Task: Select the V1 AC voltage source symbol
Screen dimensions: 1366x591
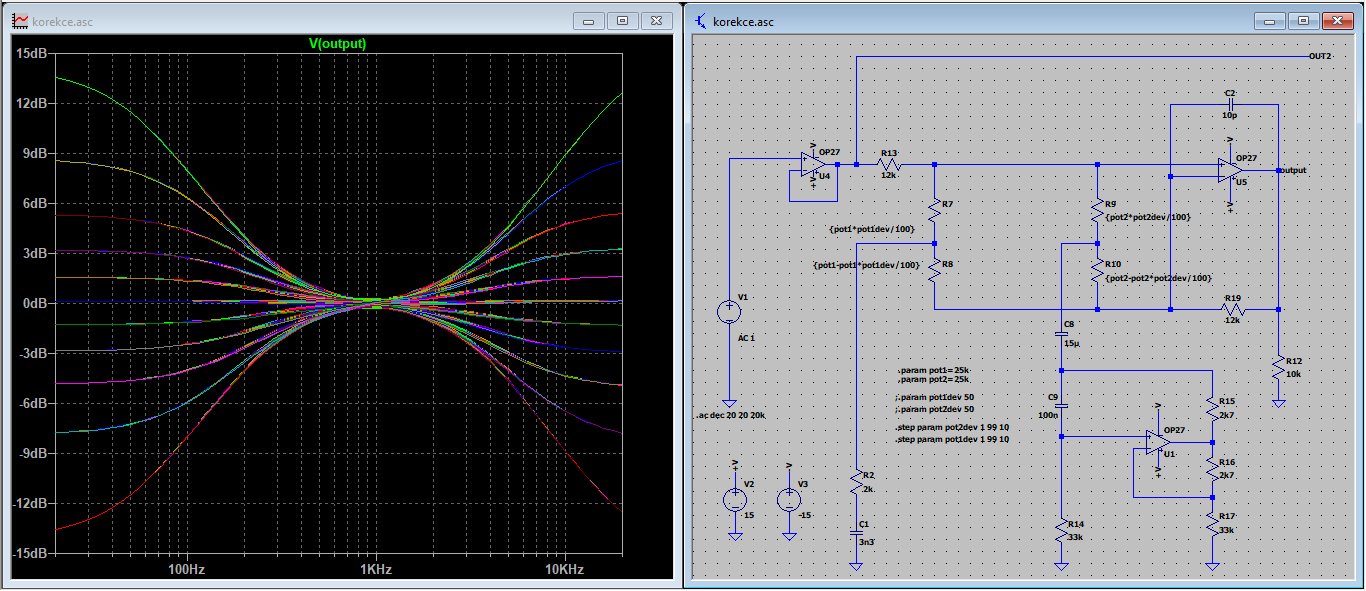Action: click(731, 312)
